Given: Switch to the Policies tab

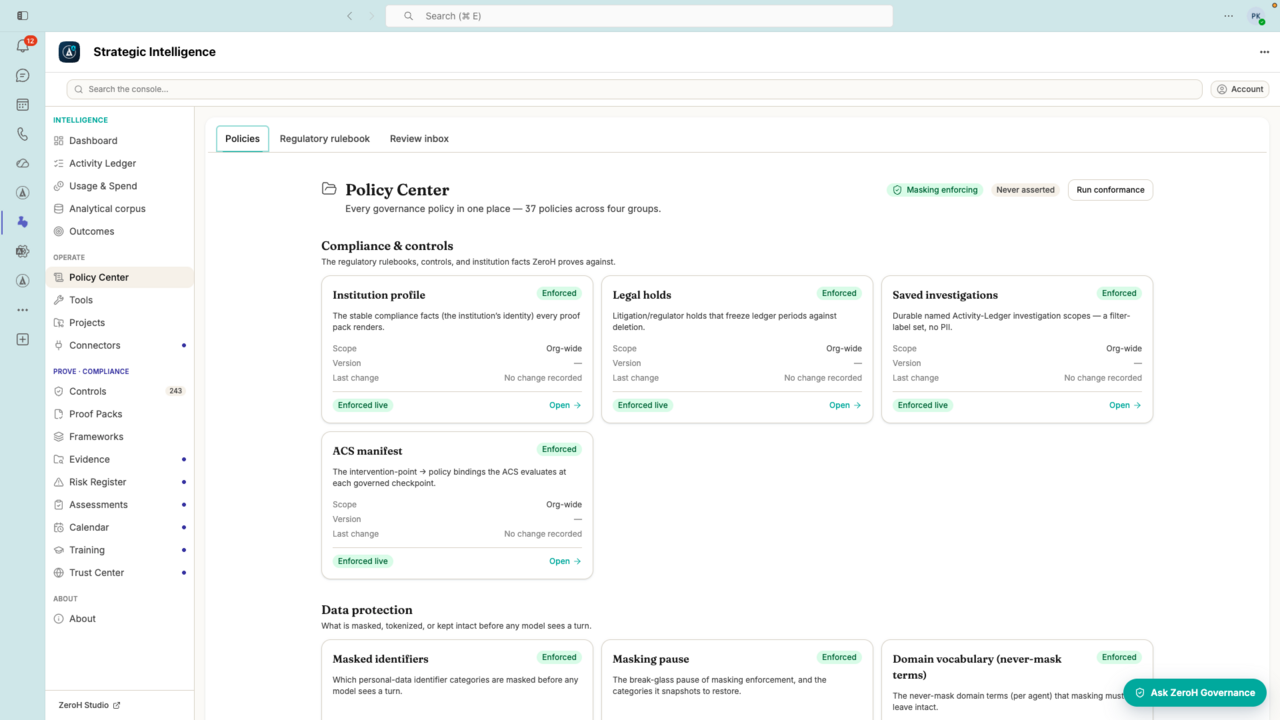Looking at the screenshot, I should pos(242,139).
